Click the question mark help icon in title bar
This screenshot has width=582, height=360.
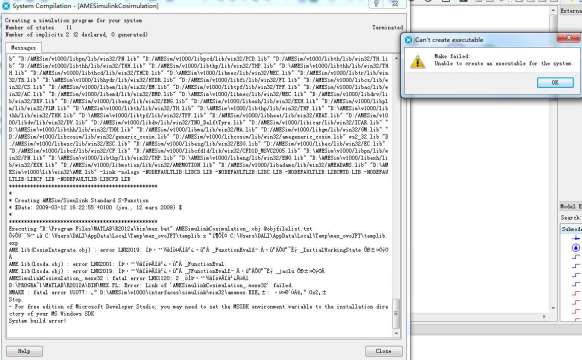377,4
